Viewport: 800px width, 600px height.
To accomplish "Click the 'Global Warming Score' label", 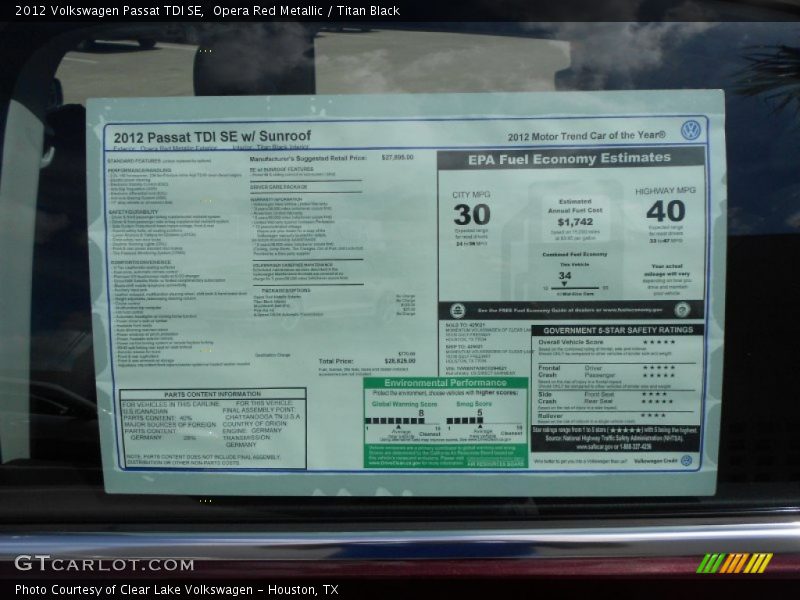I will click(404, 404).
